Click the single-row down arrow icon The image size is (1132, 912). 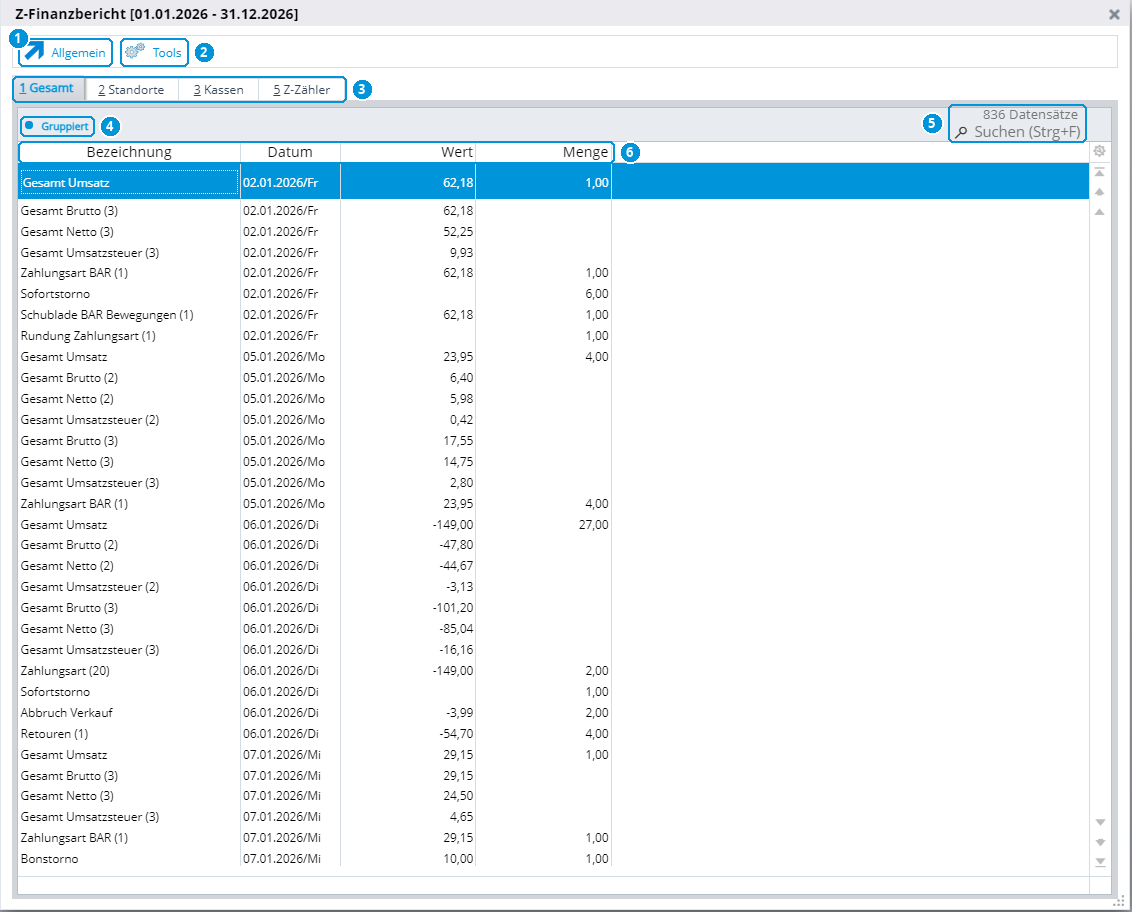pos(1100,822)
